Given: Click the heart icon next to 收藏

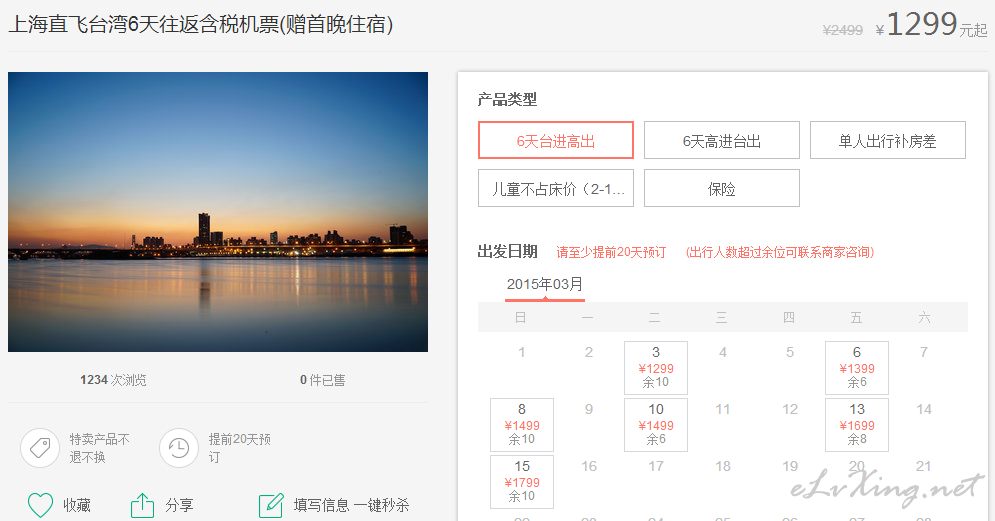Looking at the screenshot, I should (40, 506).
